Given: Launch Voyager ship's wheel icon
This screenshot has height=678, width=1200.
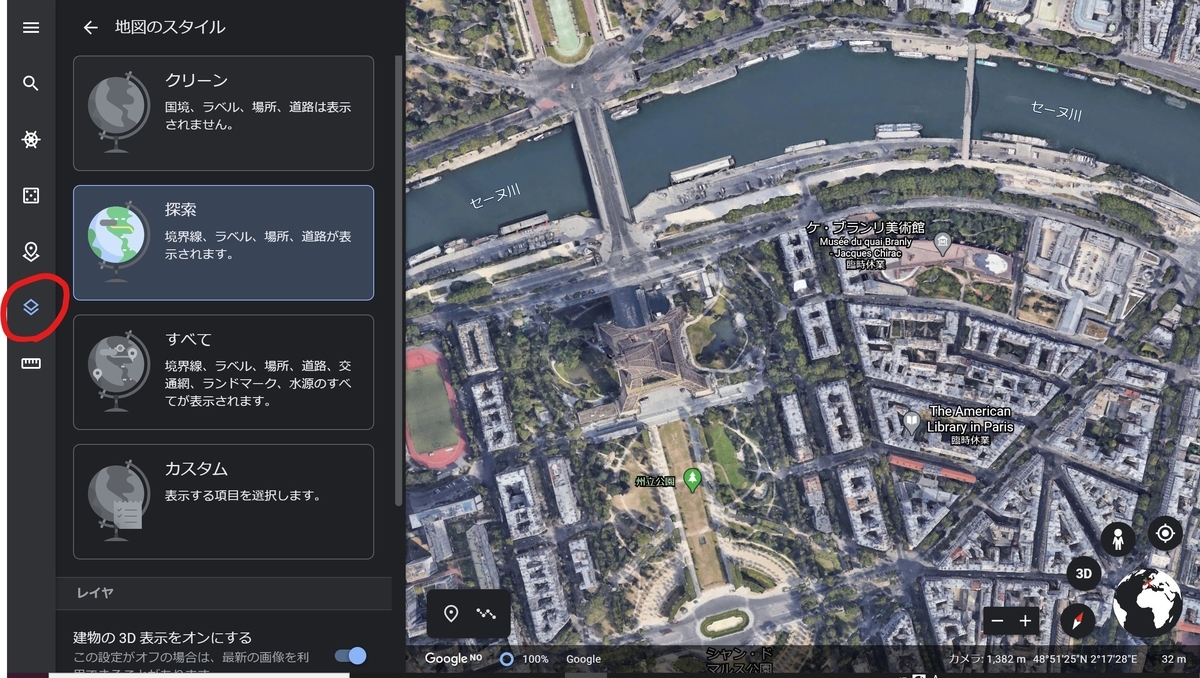Looking at the screenshot, I should click(x=31, y=139).
